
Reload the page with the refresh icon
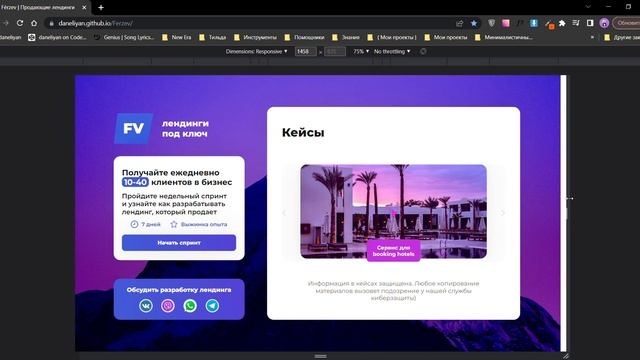click(20, 23)
